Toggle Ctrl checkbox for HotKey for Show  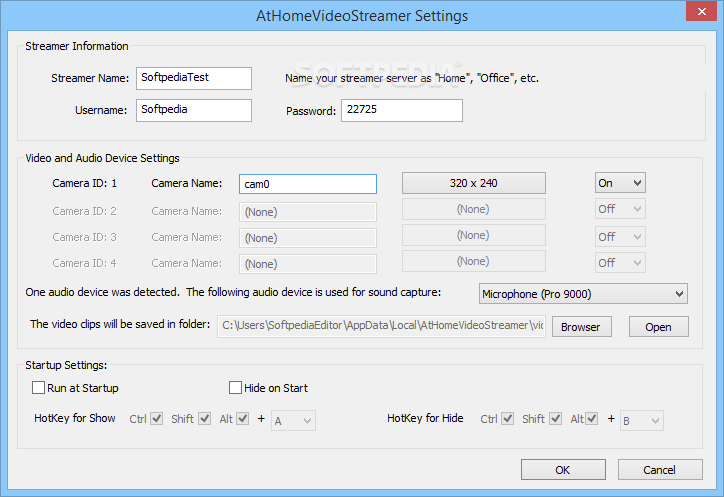(157, 418)
